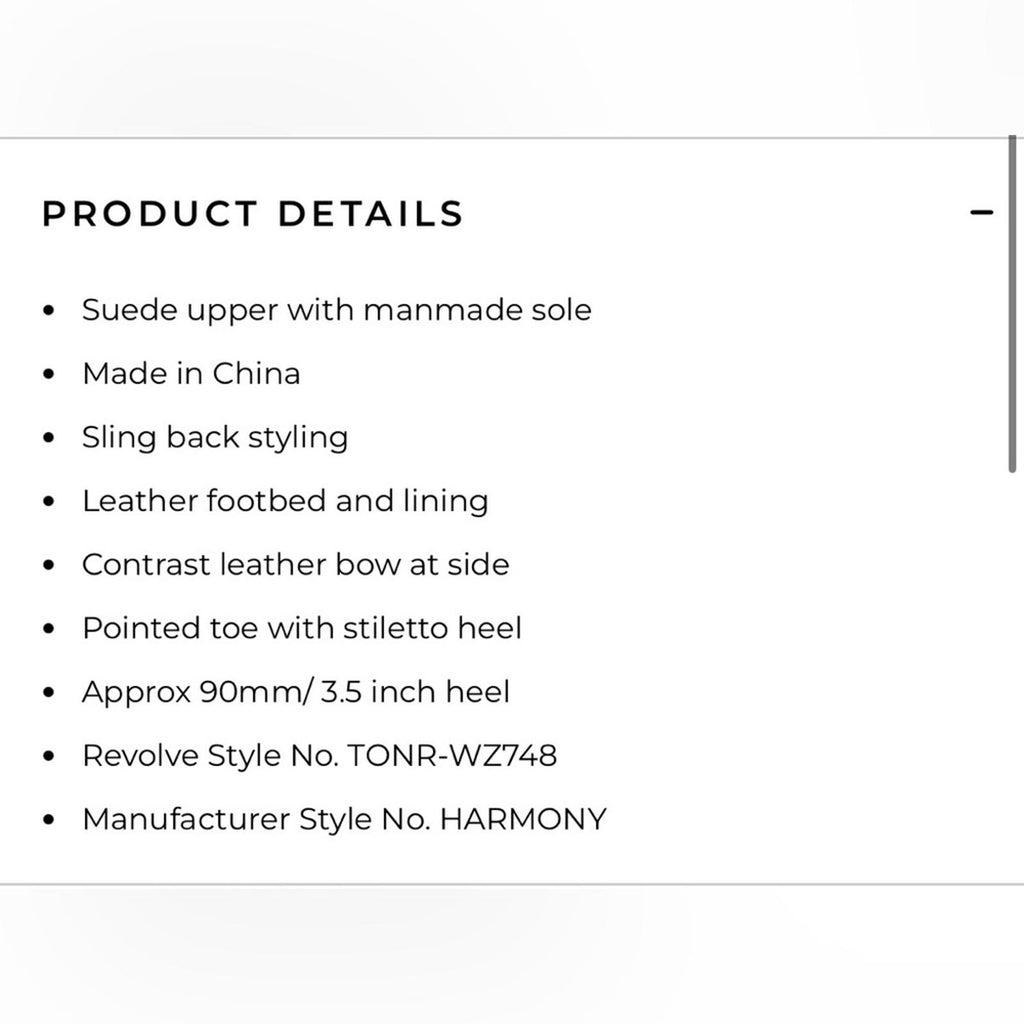Click the 'Contrast leather bow at side' entry

tap(297, 565)
